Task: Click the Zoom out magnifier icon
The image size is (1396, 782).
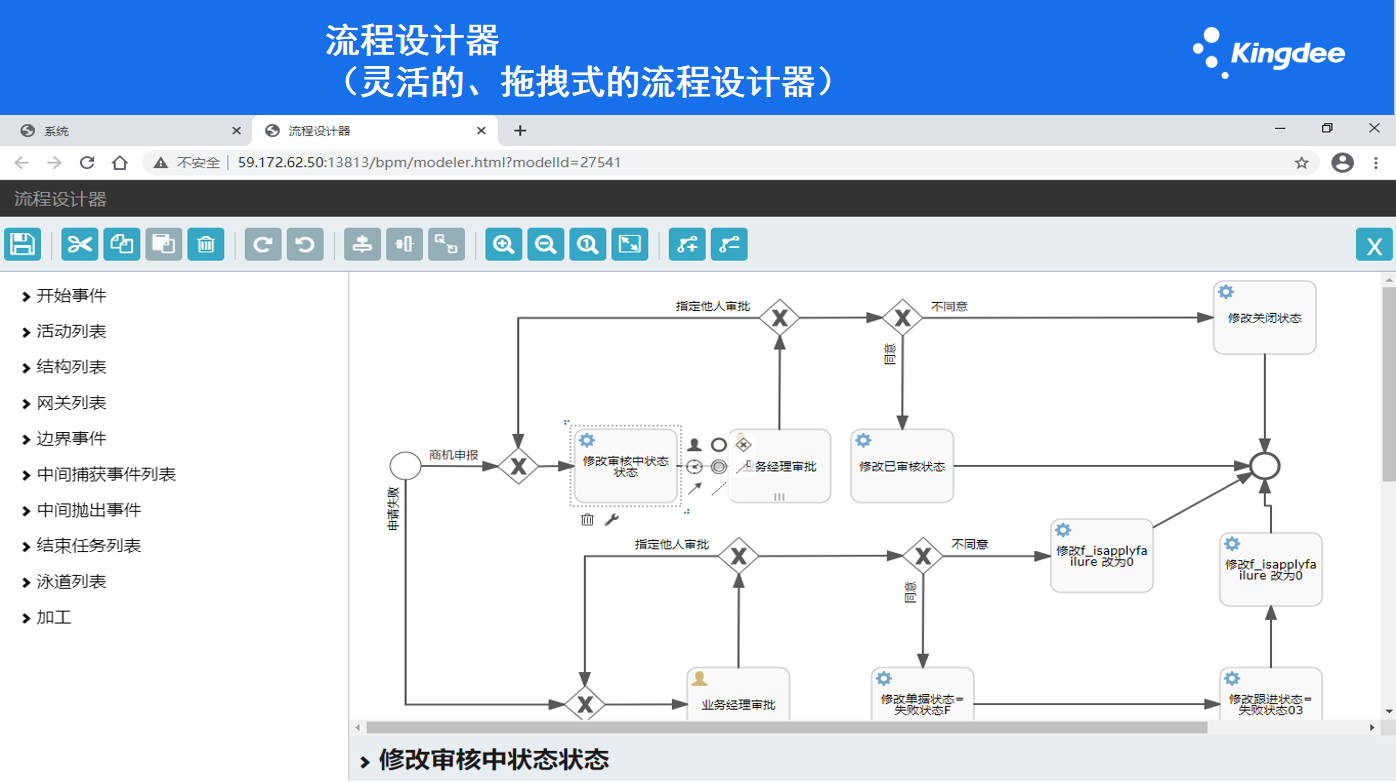Action: click(x=546, y=244)
